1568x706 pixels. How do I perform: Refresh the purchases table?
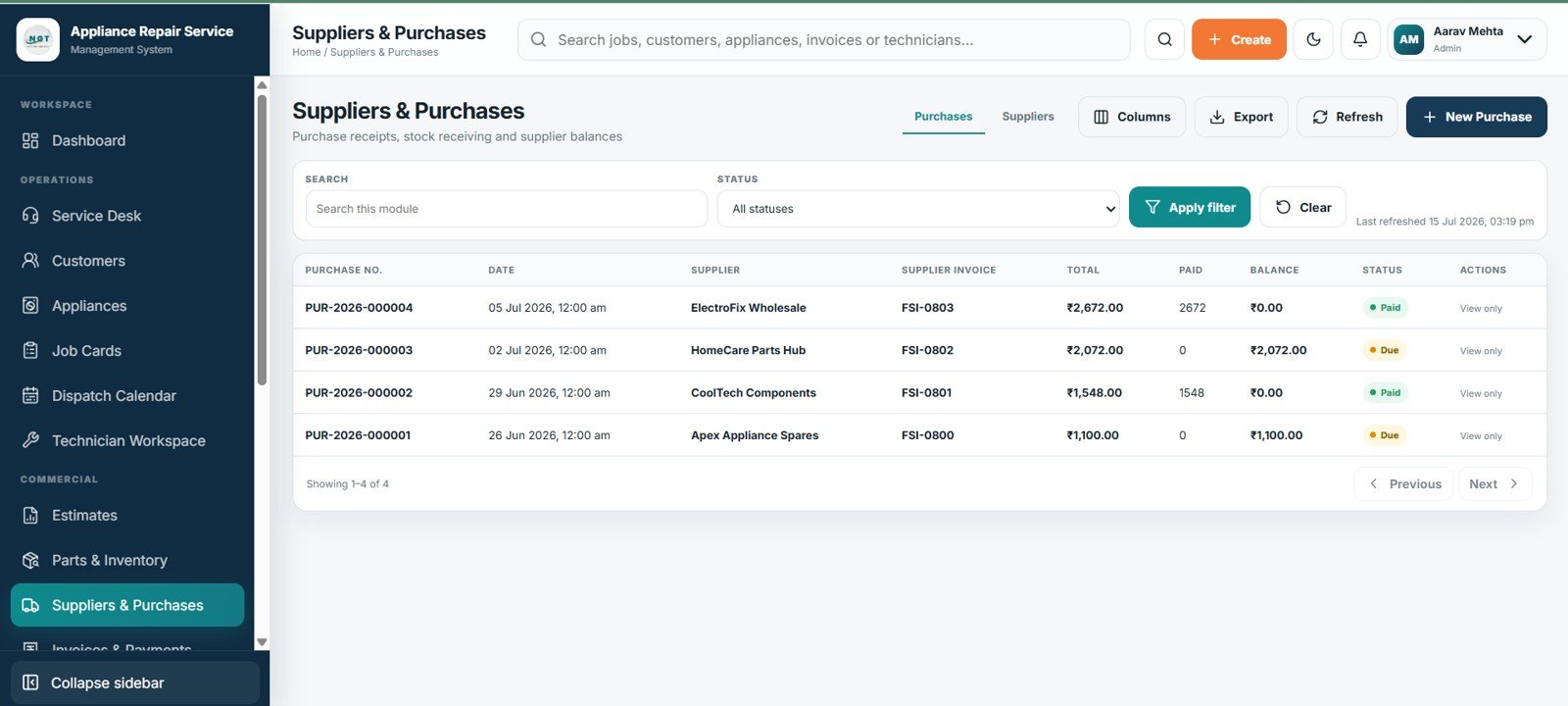point(1347,117)
